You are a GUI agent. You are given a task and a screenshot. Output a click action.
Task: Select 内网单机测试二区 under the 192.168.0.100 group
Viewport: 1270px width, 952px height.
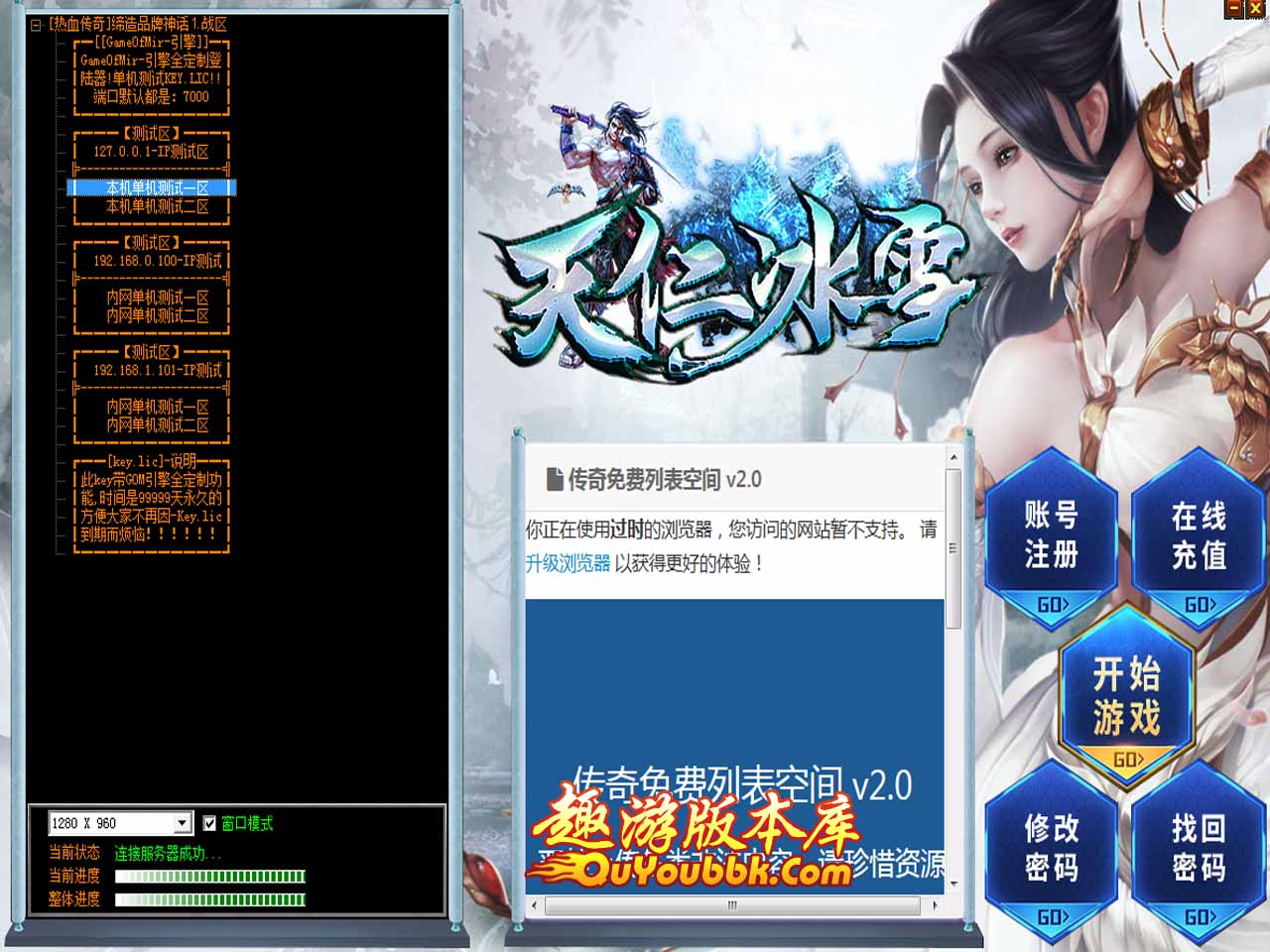click(x=158, y=315)
